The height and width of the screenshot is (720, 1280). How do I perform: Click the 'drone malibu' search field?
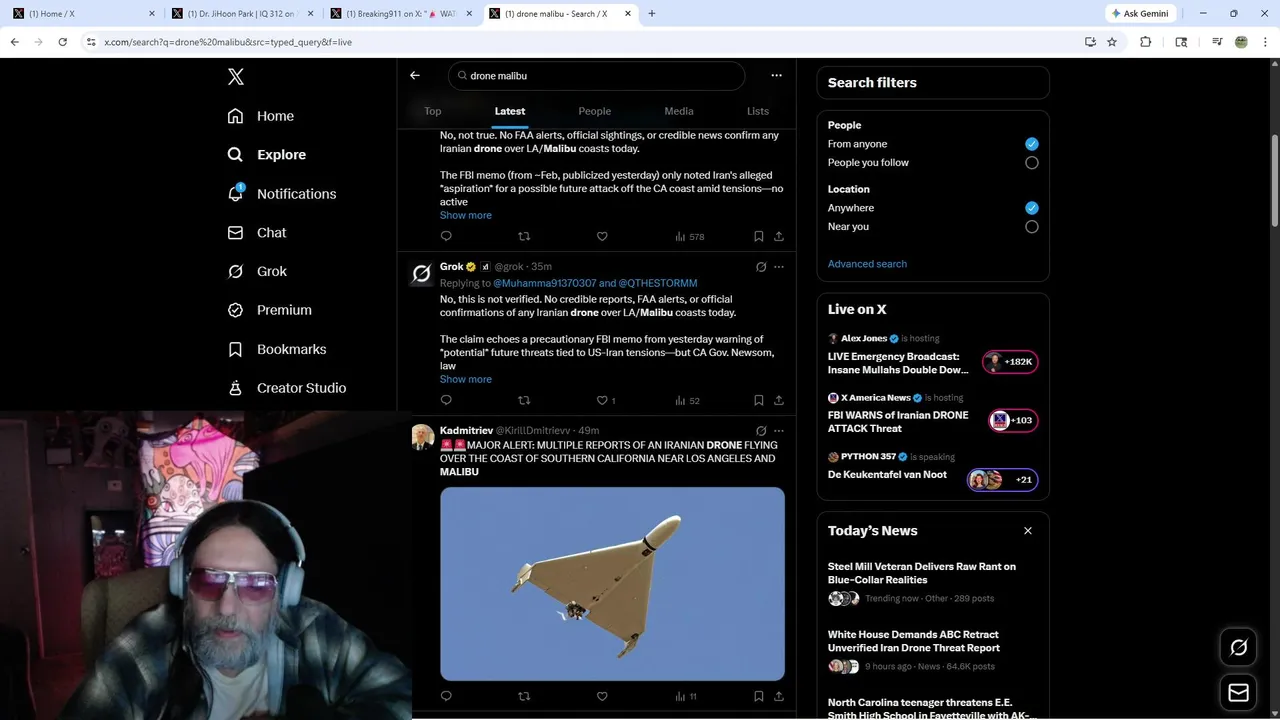[x=597, y=76]
